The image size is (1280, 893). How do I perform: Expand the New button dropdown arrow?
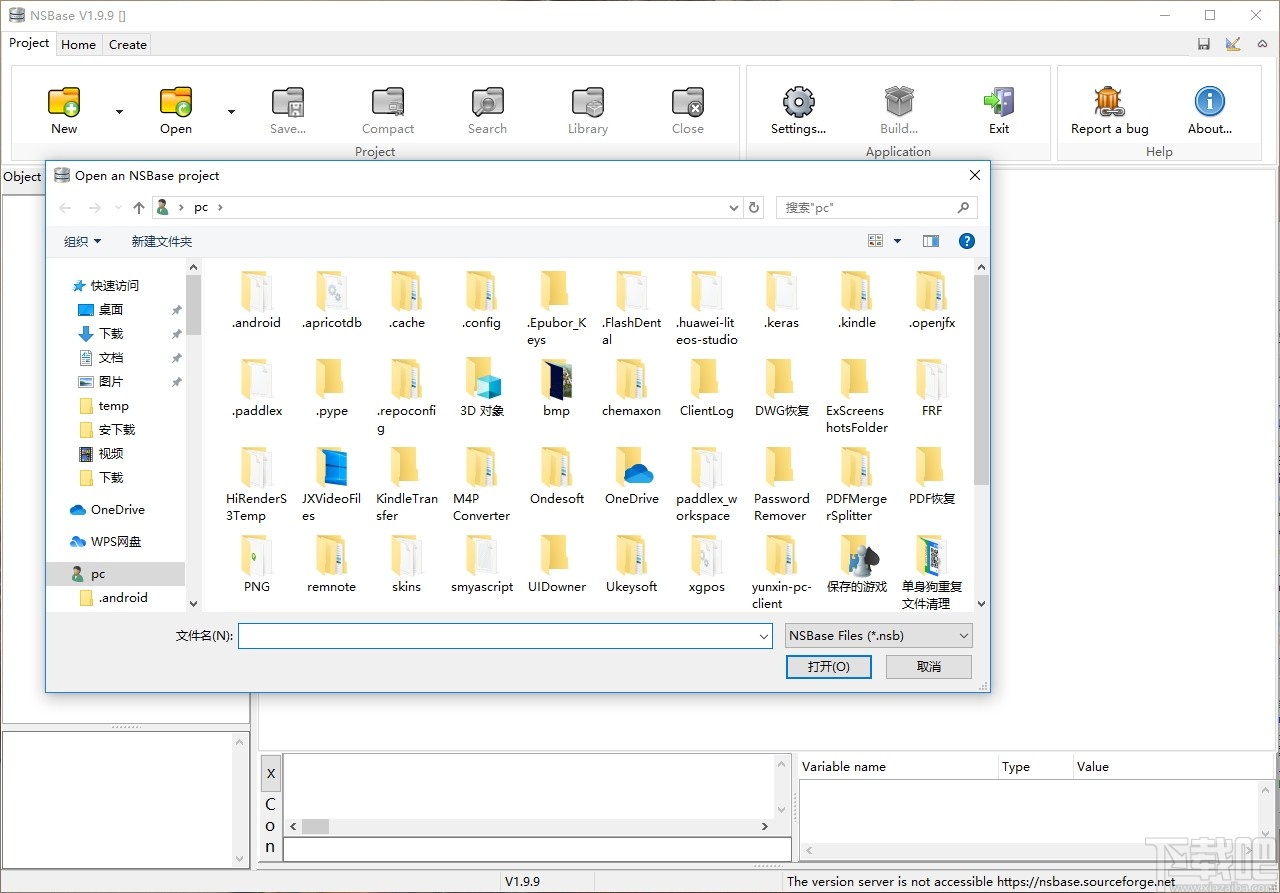pyautogui.click(x=119, y=112)
